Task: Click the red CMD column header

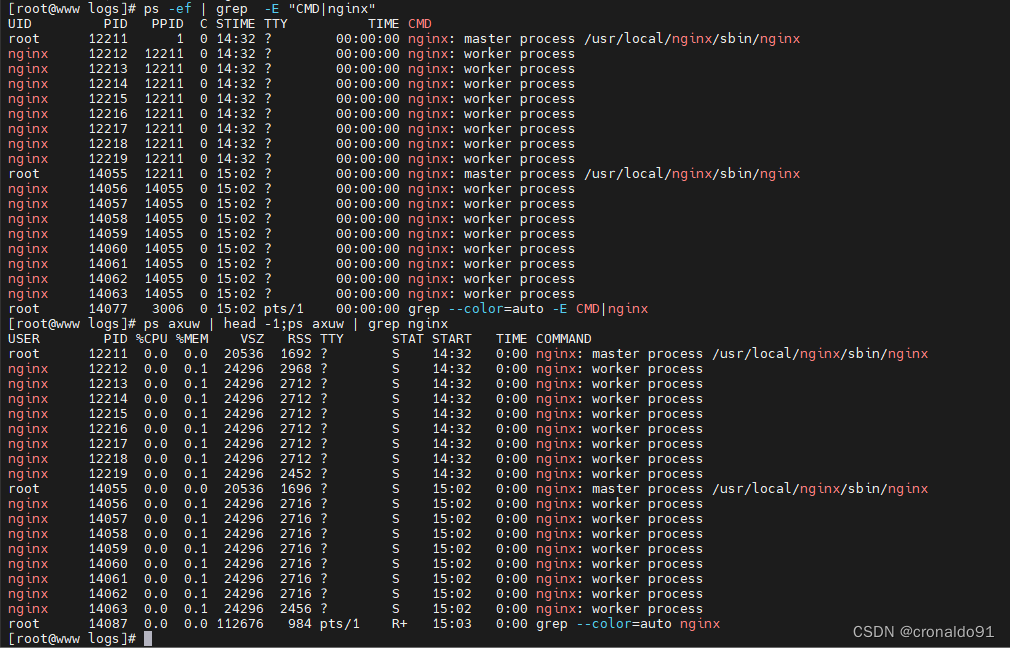Action: click(420, 24)
